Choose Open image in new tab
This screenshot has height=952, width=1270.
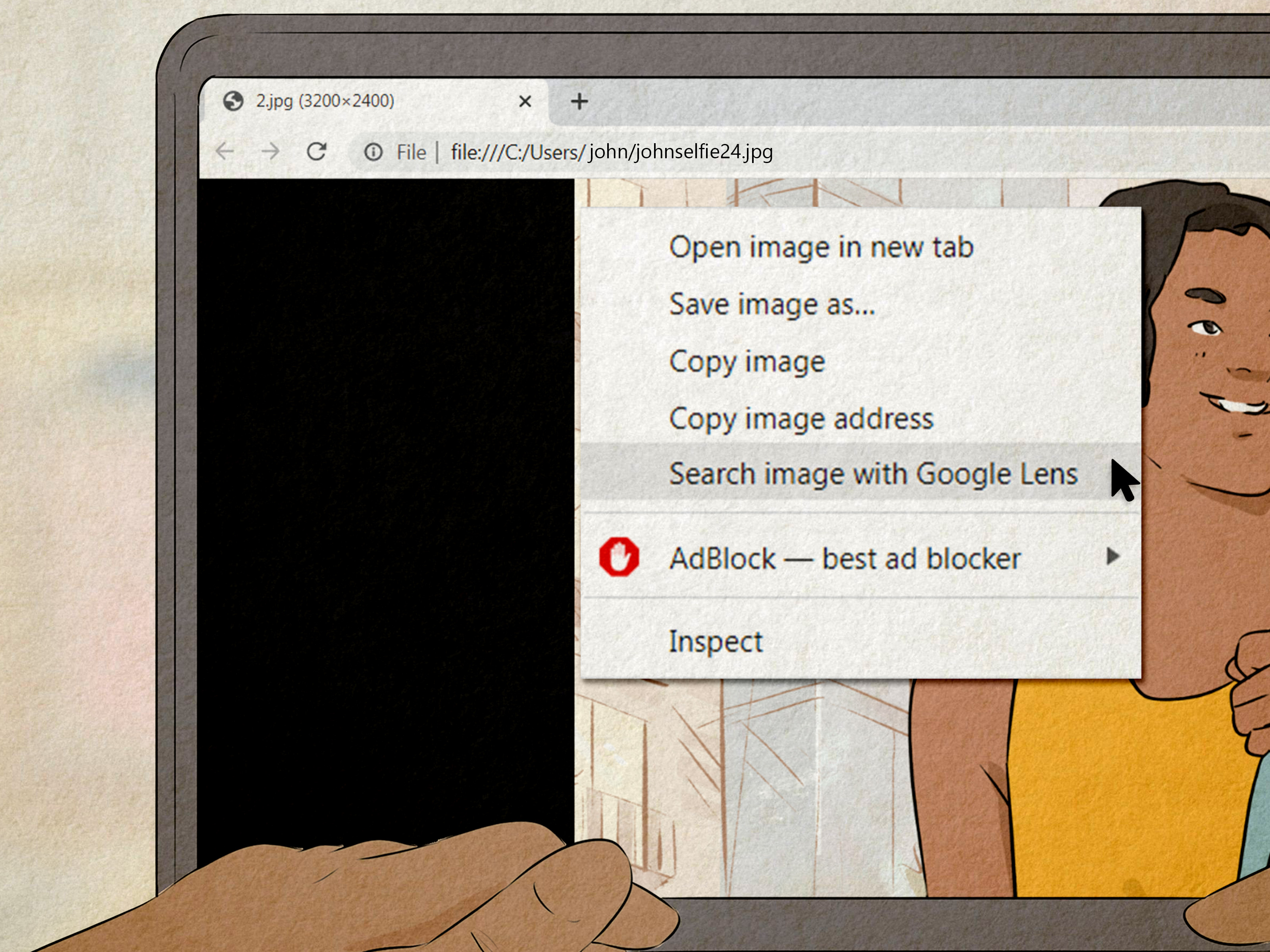(x=822, y=247)
